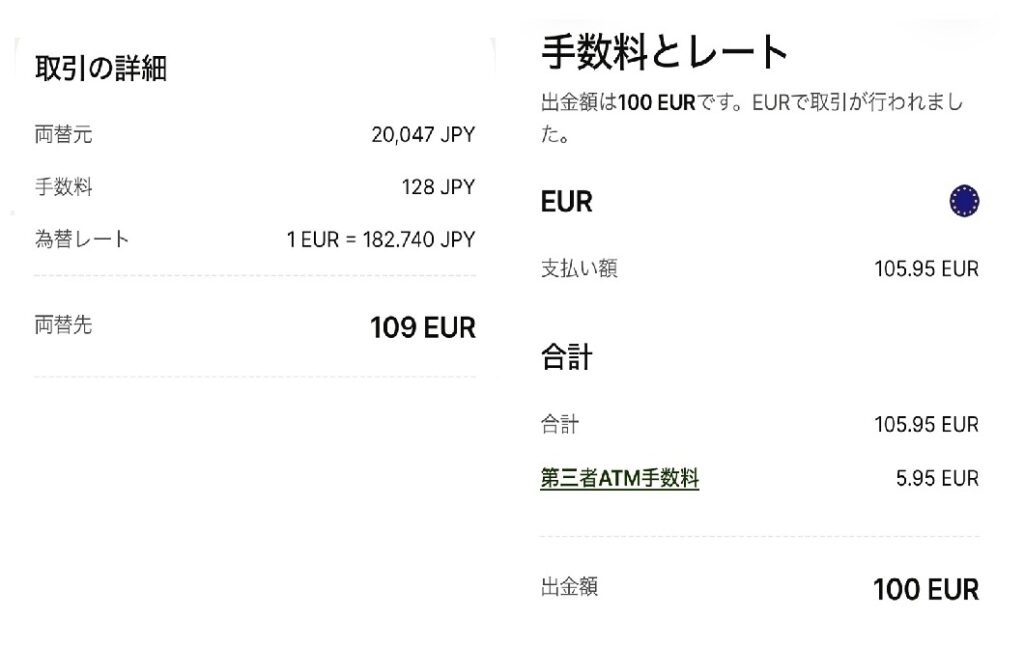Click the 取引の詳細 heading
The image size is (1024, 647).
(x=101, y=69)
